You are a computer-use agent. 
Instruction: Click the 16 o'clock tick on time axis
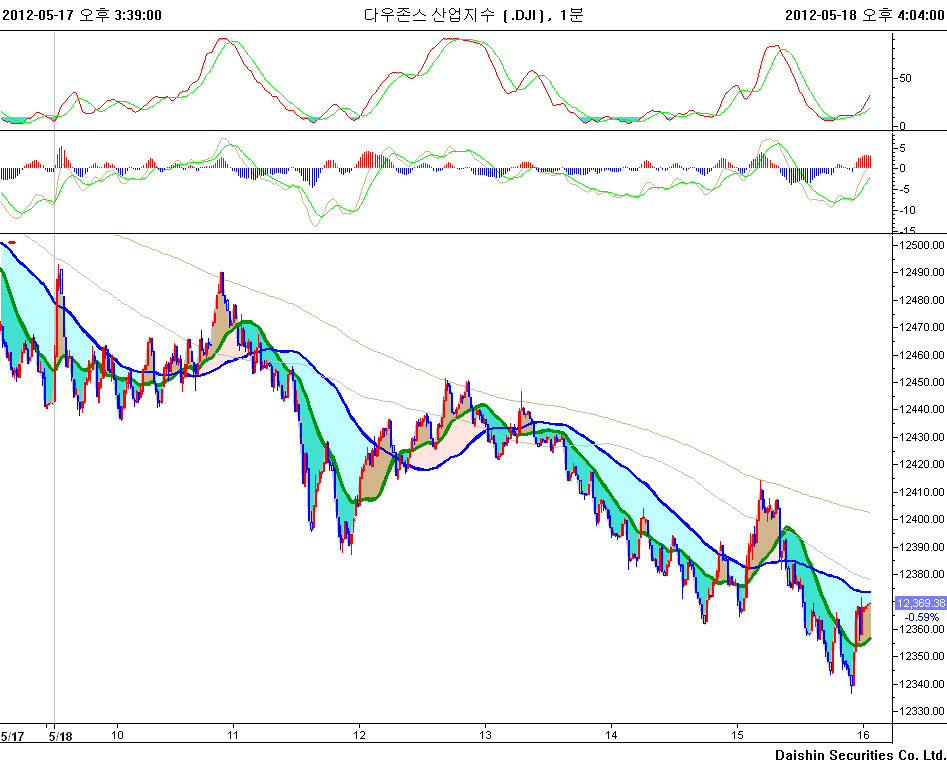(x=864, y=735)
